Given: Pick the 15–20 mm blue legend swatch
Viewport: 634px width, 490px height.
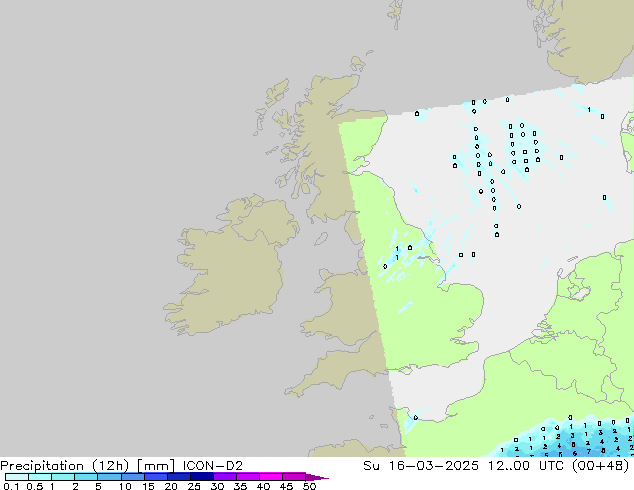Looking at the screenshot, I should (x=156, y=477).
